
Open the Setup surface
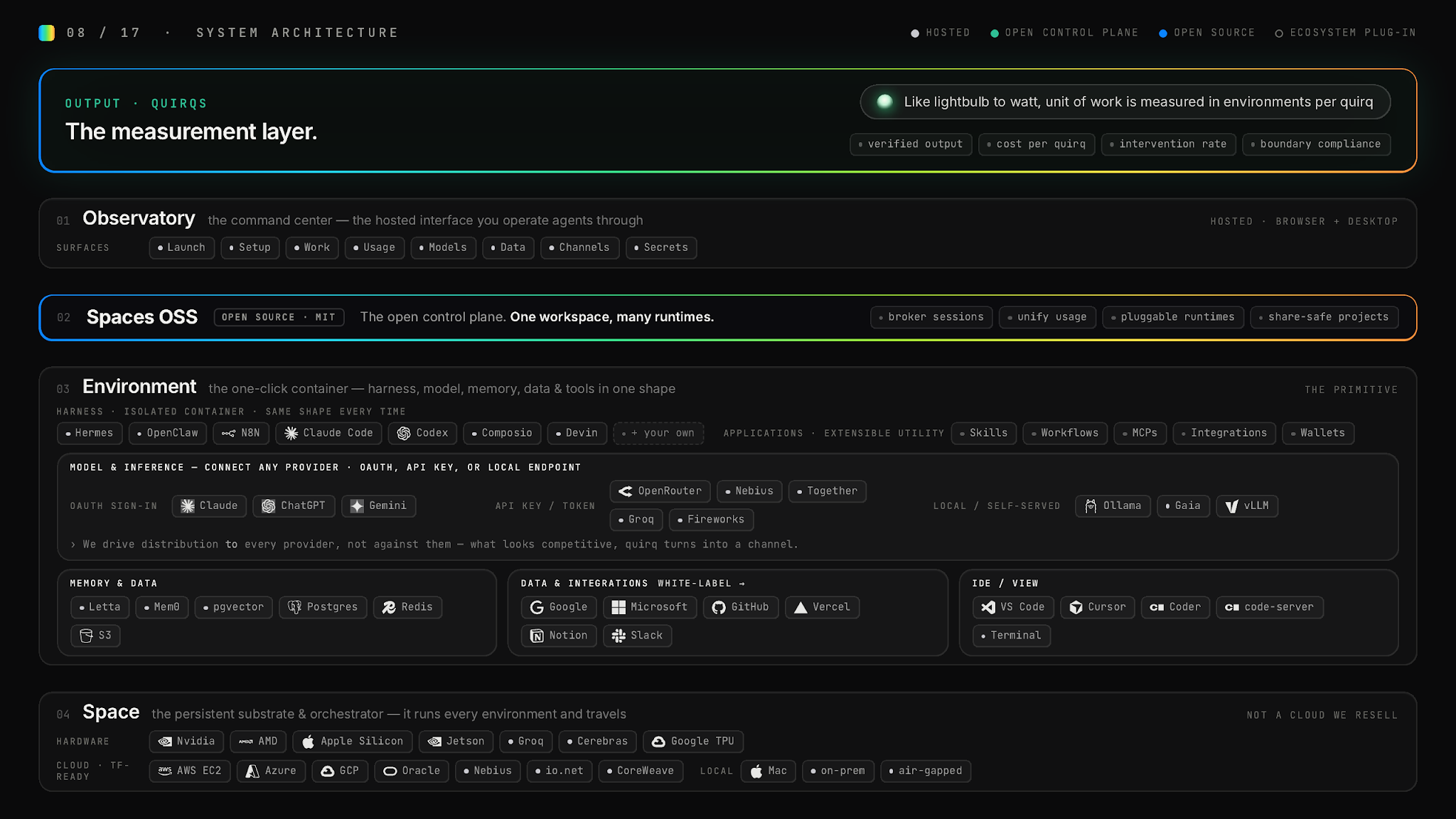tap(250, 247)
